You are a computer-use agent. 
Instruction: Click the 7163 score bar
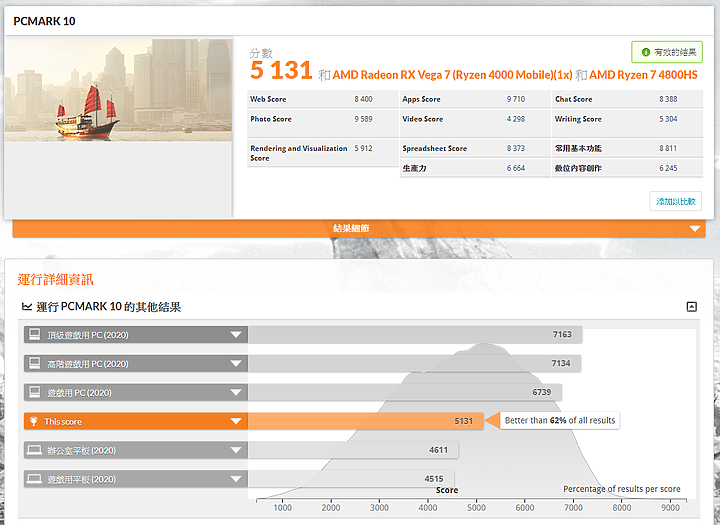[415, 335]
